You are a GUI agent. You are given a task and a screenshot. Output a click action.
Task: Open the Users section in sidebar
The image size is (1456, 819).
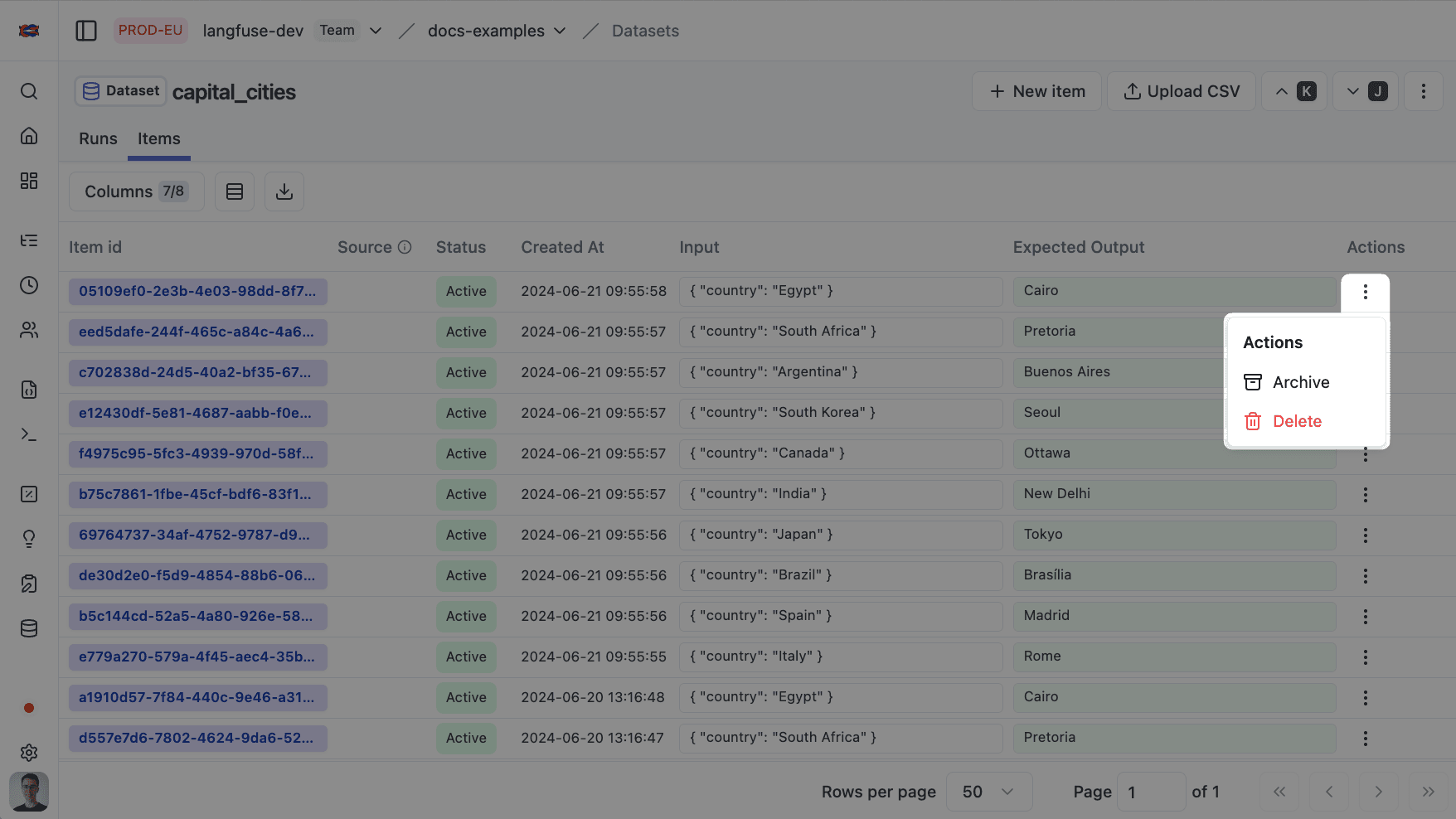[29, 329]
